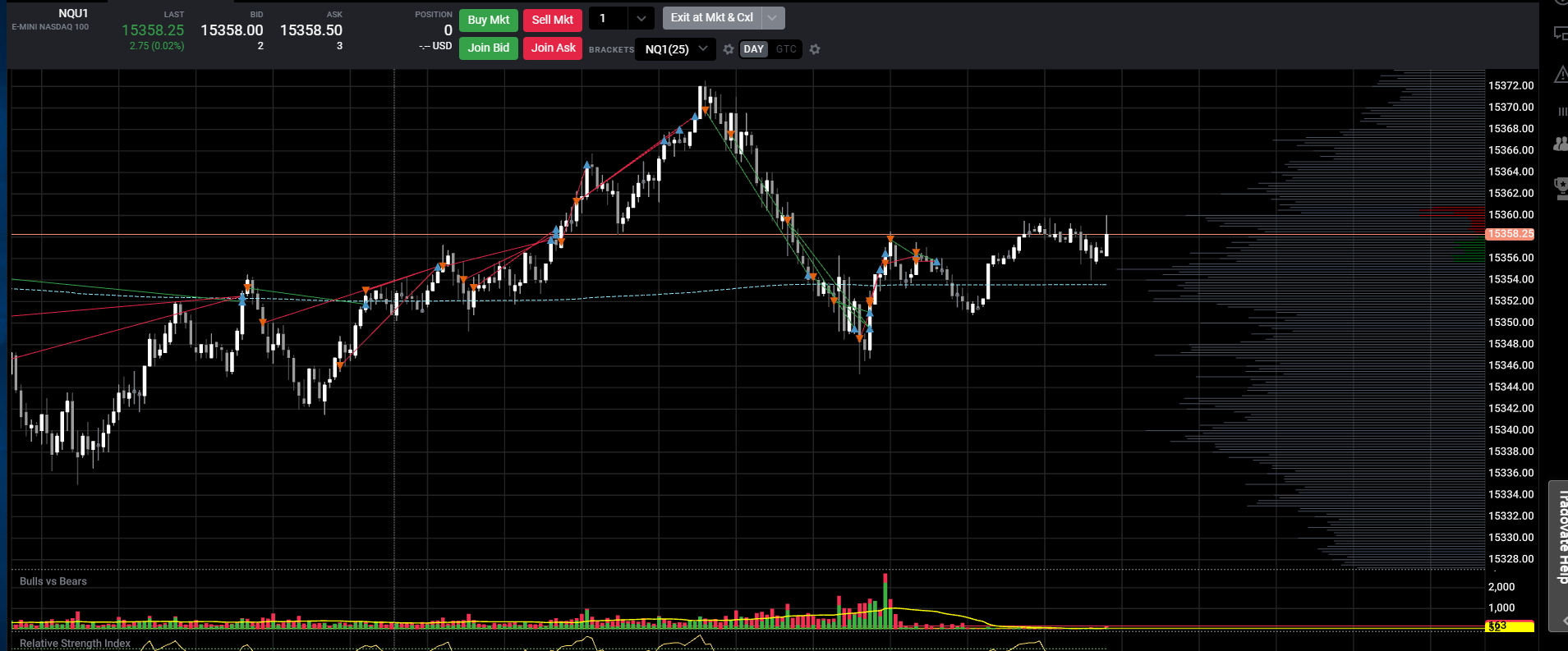Open the Tradovate Help side tab
The image size is (1568, 651).
[1559, 556]
